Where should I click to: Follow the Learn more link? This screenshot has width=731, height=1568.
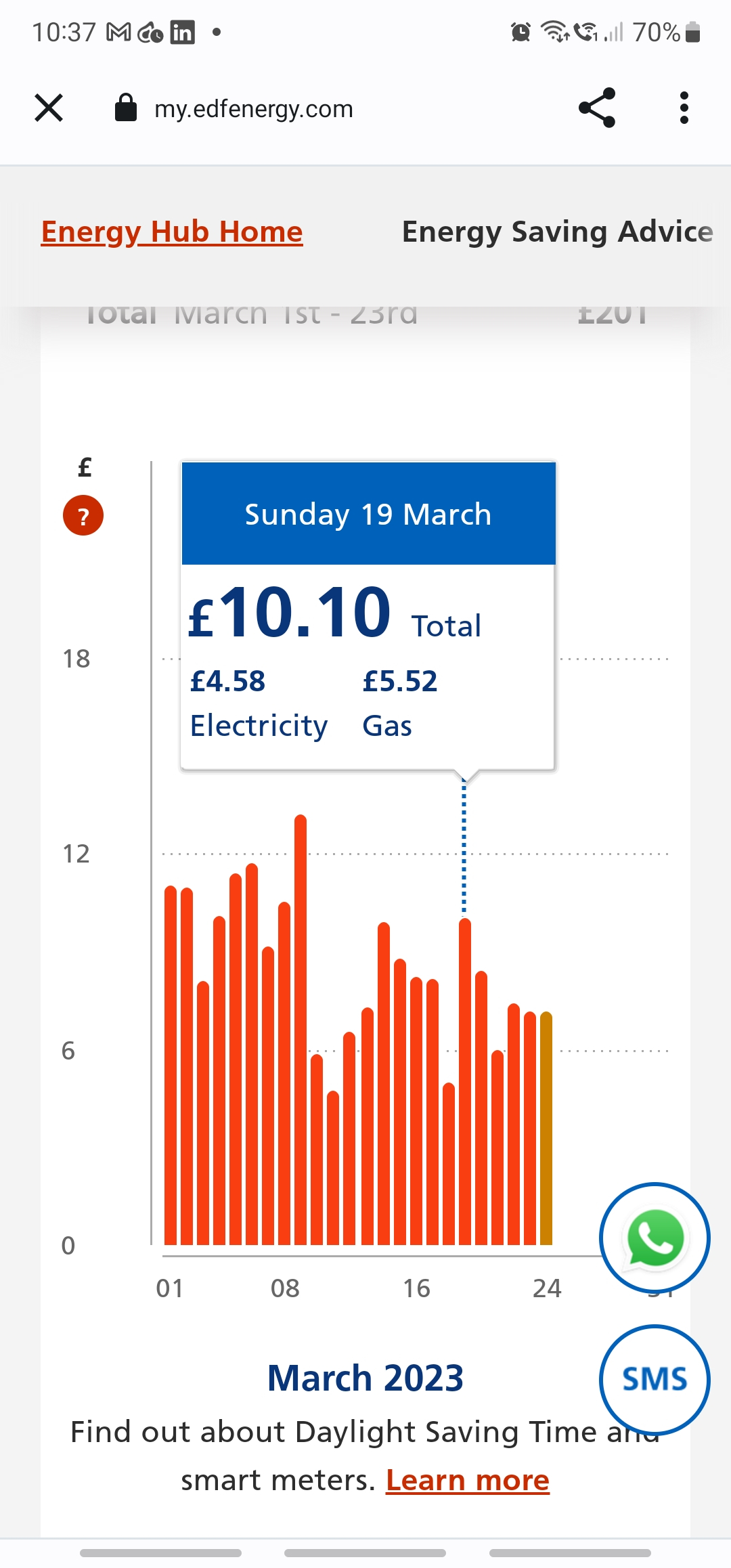(x=468, y=1481)
